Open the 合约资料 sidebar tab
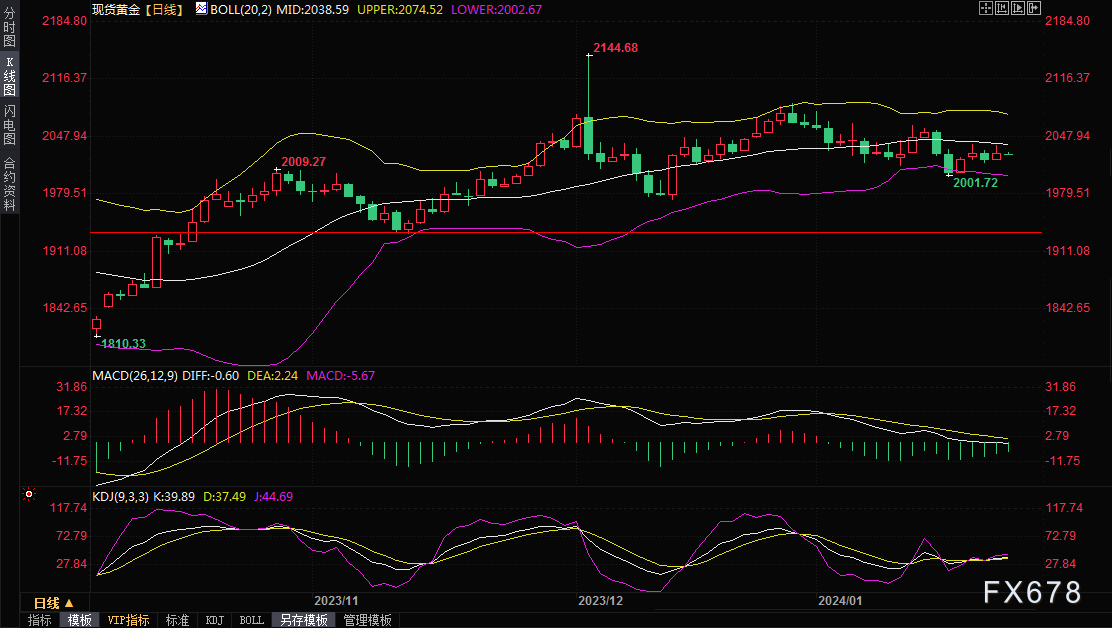The height and width of the screenshot is (628, 1112). pos(9,184)
